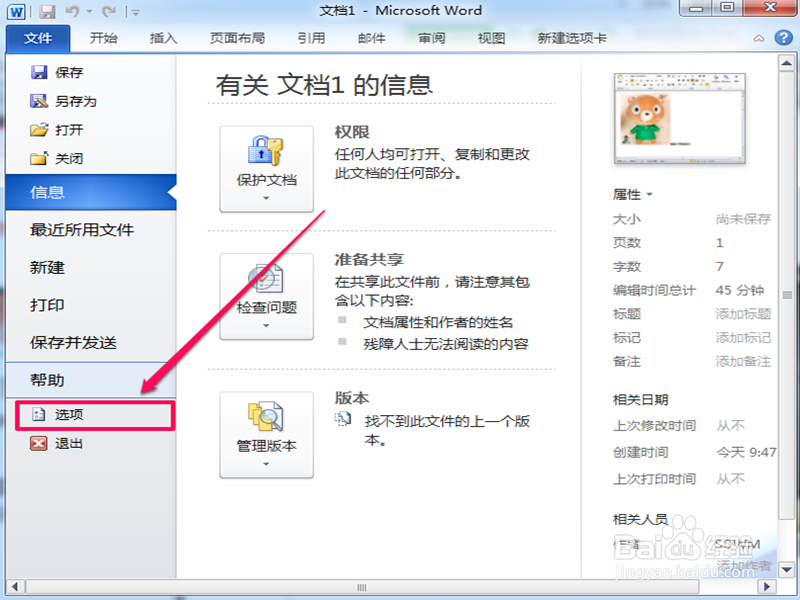800x600 pixels.
Task: Switch to the 视图 tab
Action: pyautogui.click(x=491, y=38)
